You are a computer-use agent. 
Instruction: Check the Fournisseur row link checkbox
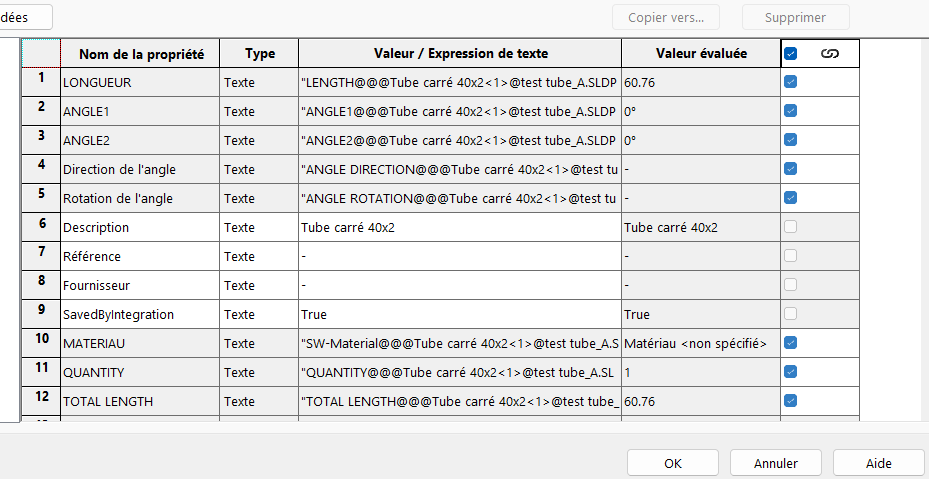coord(790,285)
